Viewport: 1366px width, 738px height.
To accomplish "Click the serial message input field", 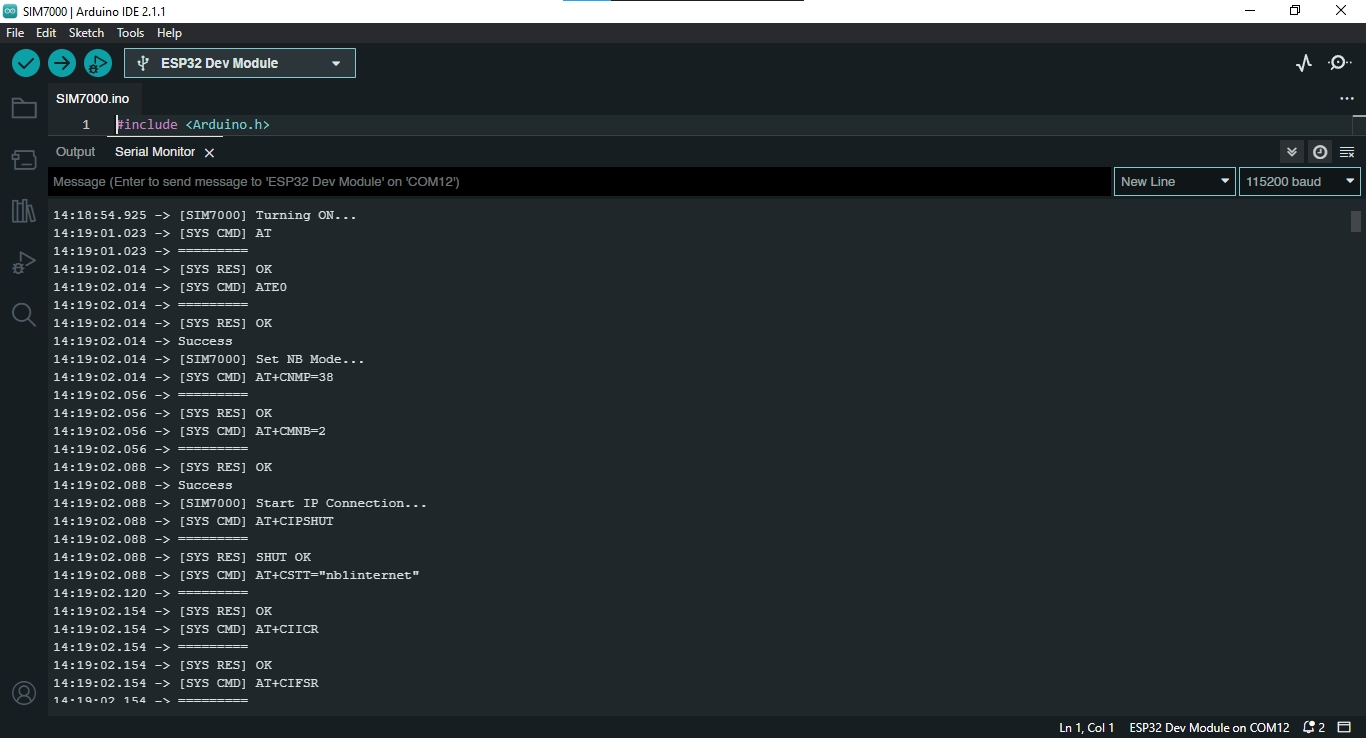I will 580,181.
